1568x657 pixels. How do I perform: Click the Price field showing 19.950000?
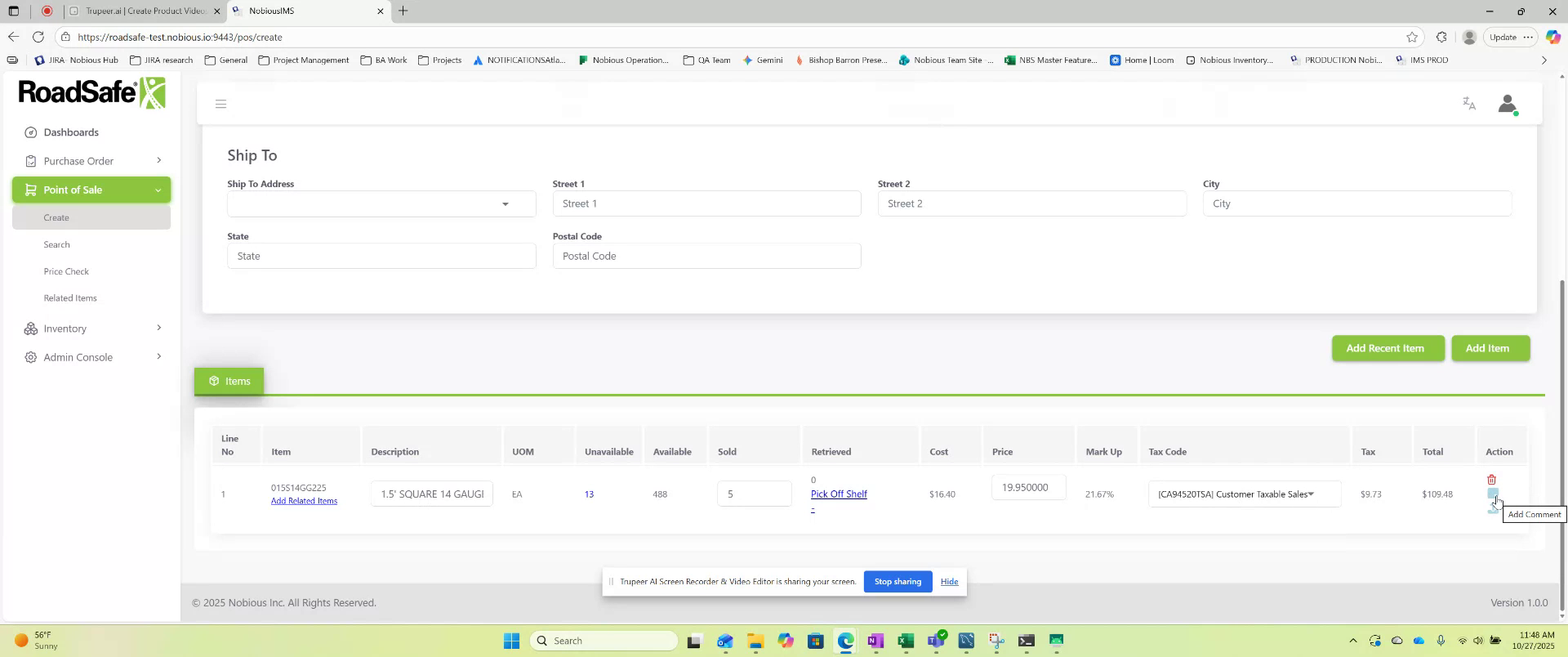pos(1028,487)
